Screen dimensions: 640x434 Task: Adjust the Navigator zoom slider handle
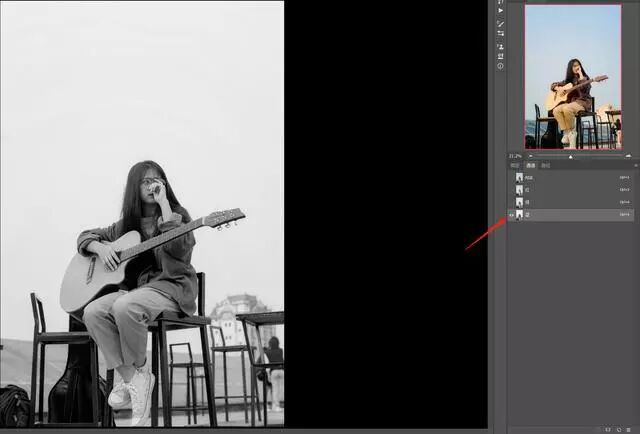tap(571, 157)
